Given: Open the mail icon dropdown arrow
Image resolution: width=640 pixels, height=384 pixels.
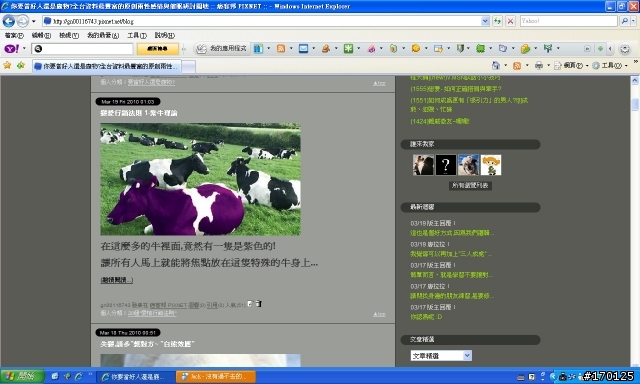Looking at the screenshot, I should (x=313, y=49).
